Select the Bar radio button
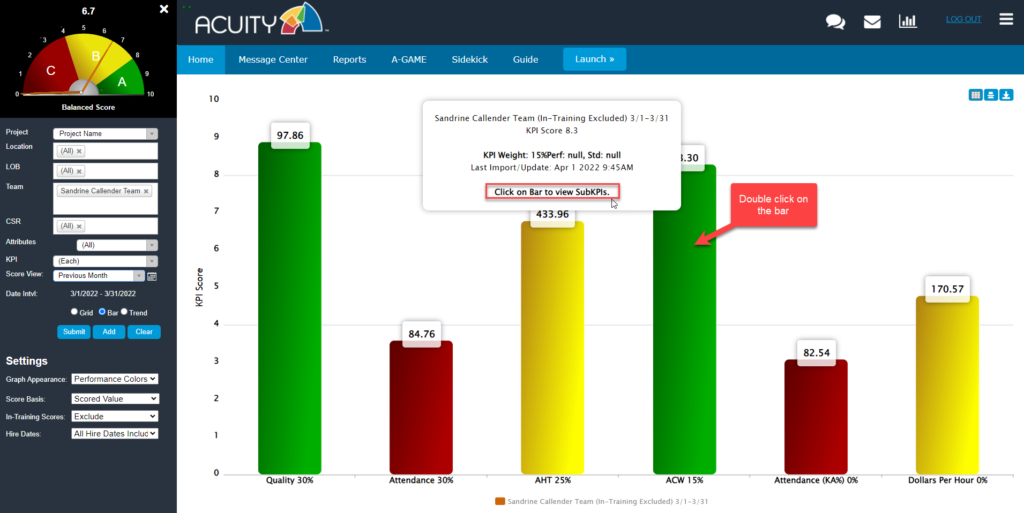1024x513 pixels. point(102,312)
